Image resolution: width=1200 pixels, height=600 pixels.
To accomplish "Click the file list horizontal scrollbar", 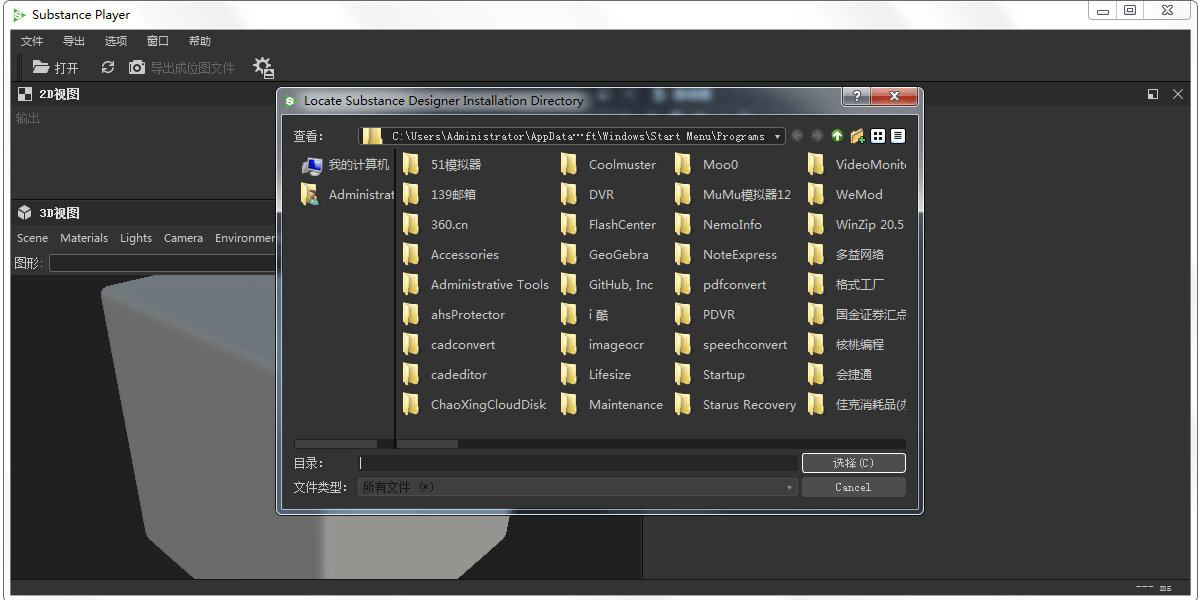I will click(x=652, y=444).
